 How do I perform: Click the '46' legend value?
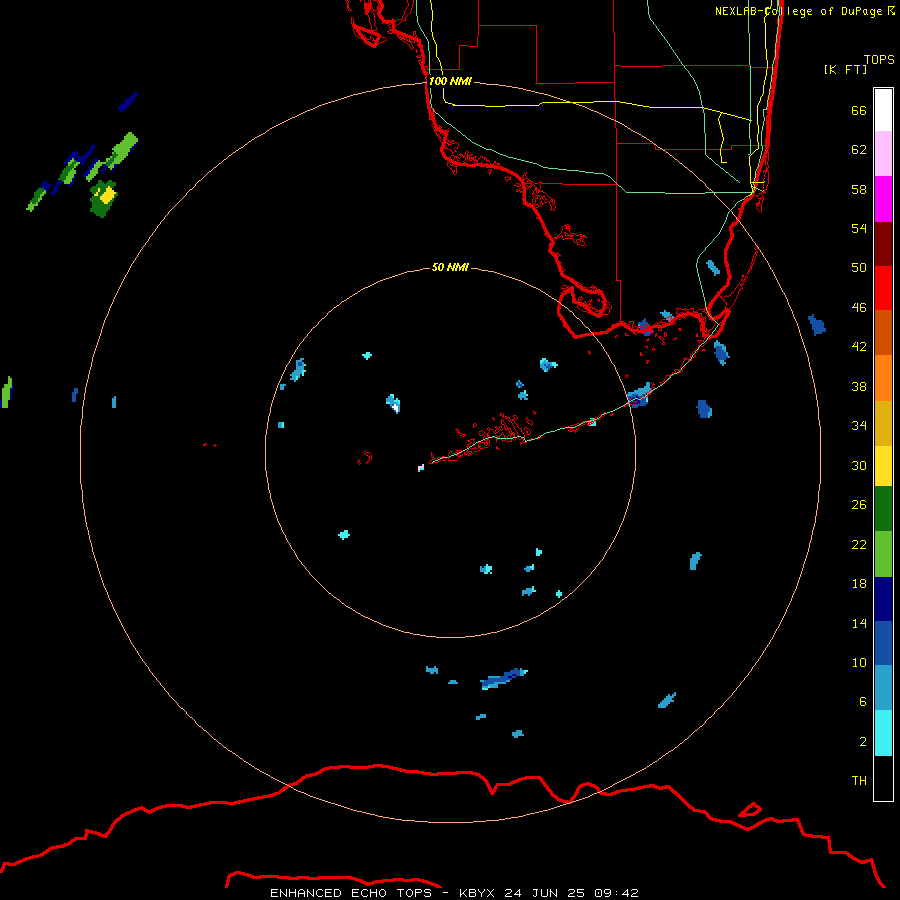tap(859, 307)
